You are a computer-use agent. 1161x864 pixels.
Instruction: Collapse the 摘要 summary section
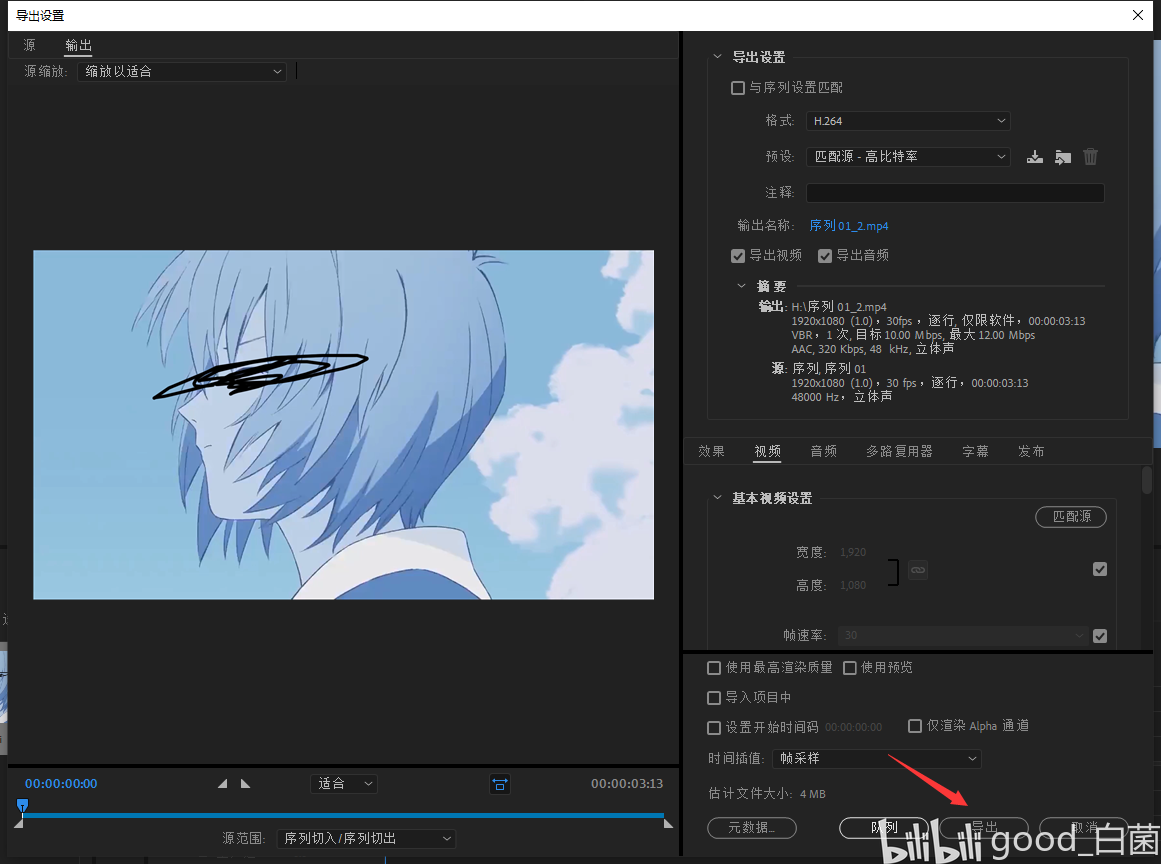click(x=741, y=286)
